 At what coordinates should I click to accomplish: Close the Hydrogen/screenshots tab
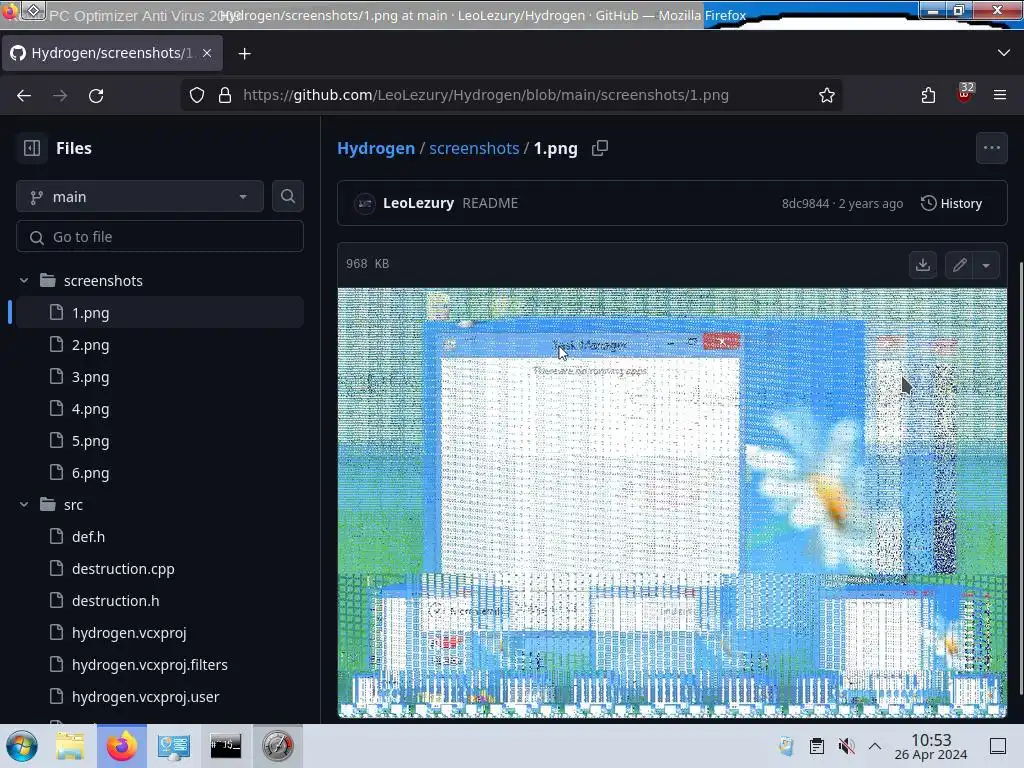pos(207,53)
